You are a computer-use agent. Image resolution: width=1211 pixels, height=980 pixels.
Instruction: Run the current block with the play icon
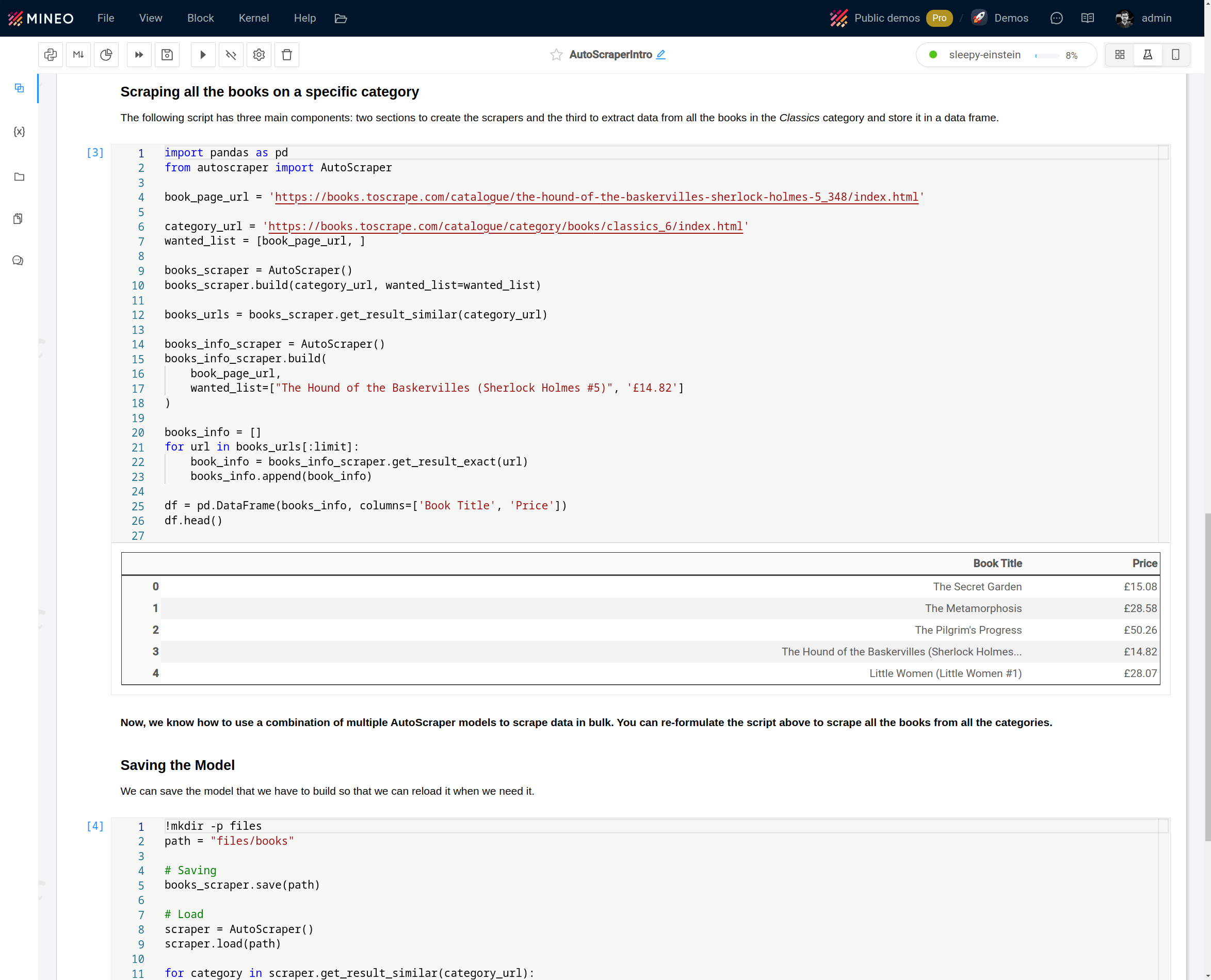[x=203, y=55]
